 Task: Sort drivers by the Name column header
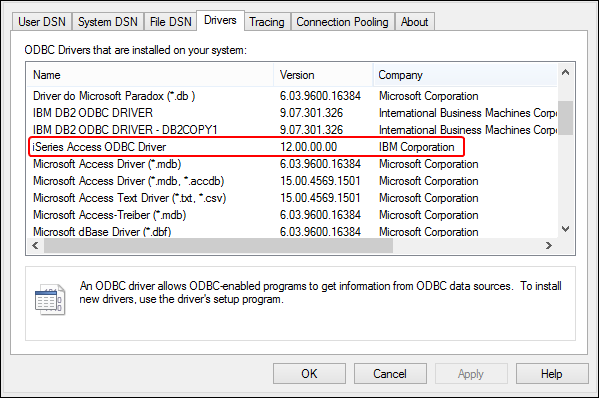151,75
